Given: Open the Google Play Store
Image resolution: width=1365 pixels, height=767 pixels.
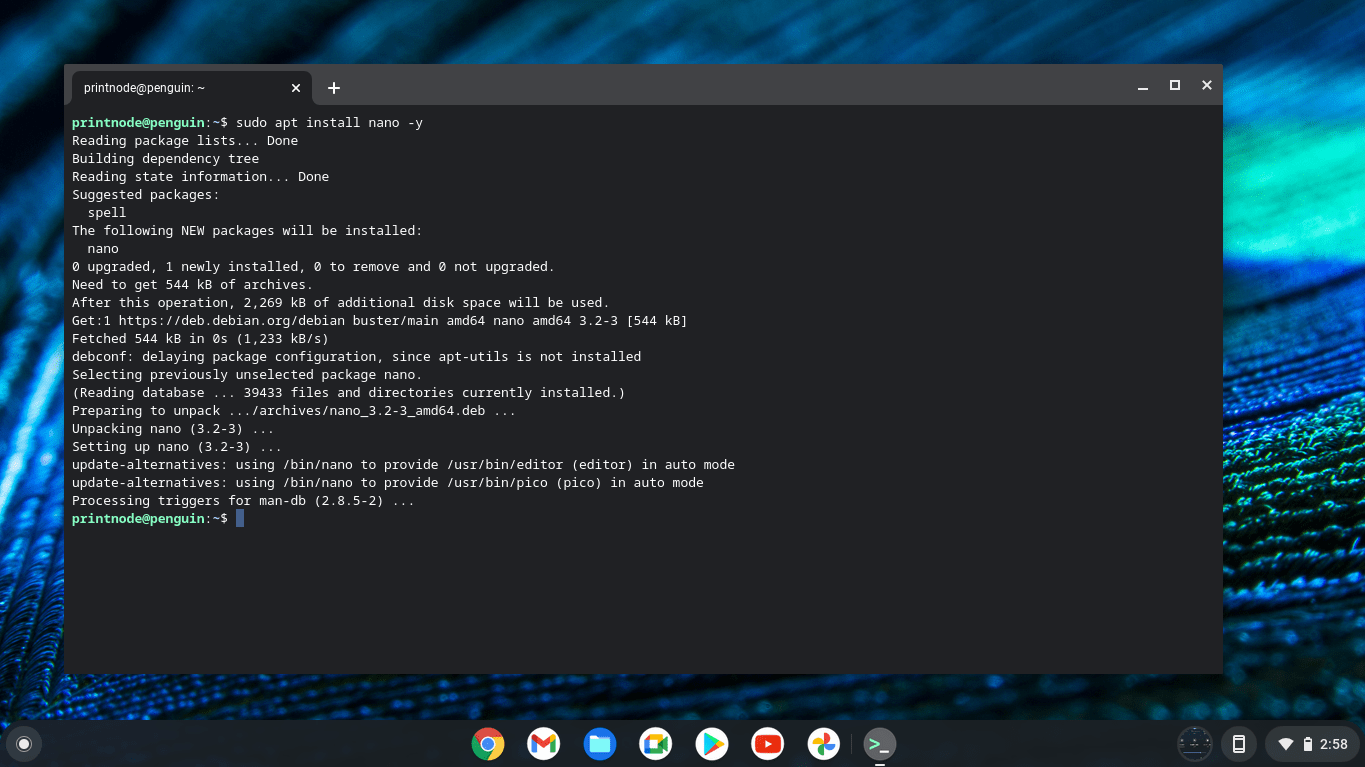Looking at the screenshot, I should 712,743.
